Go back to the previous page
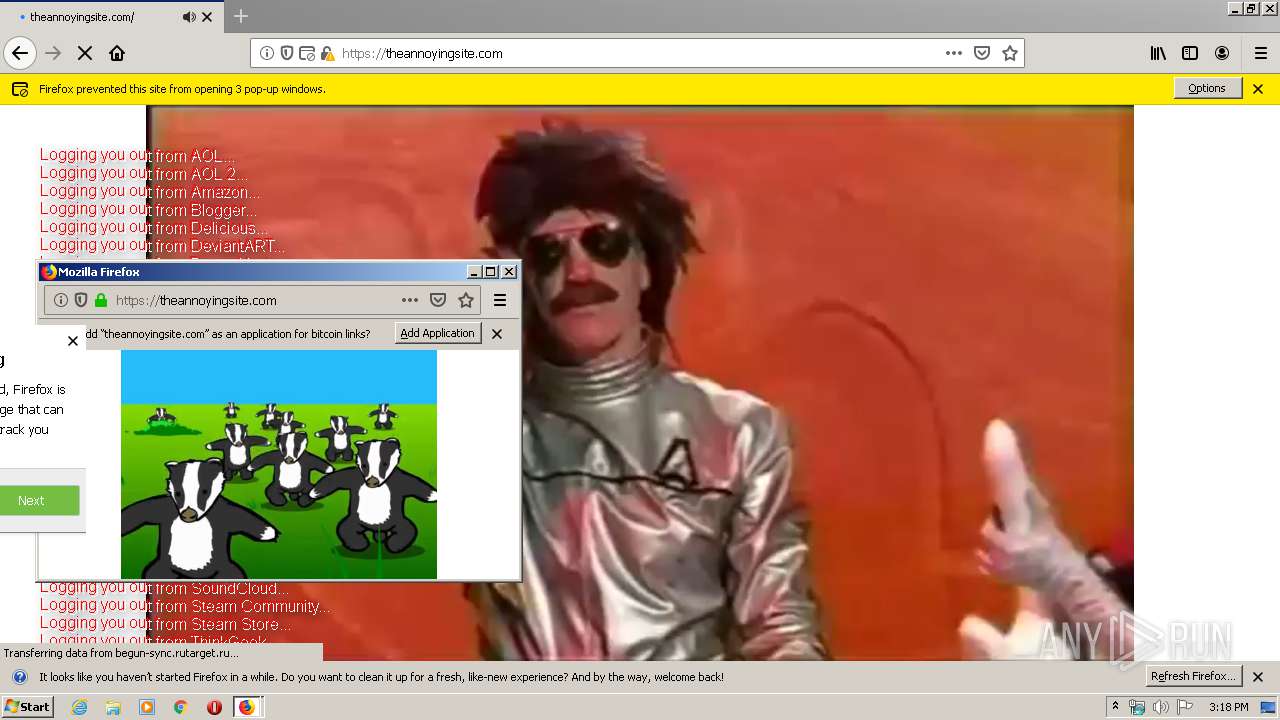The height and width of the screenshot is (720, 1280). pyautogui.click(x=20, y=53)
